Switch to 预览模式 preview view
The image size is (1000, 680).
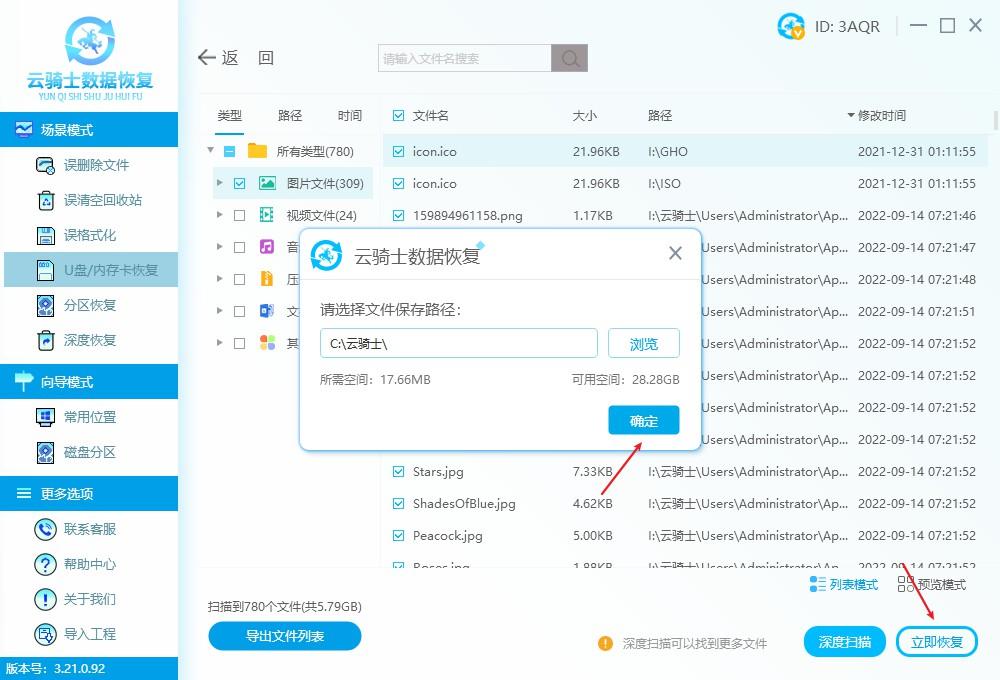(x=932, y=584)
